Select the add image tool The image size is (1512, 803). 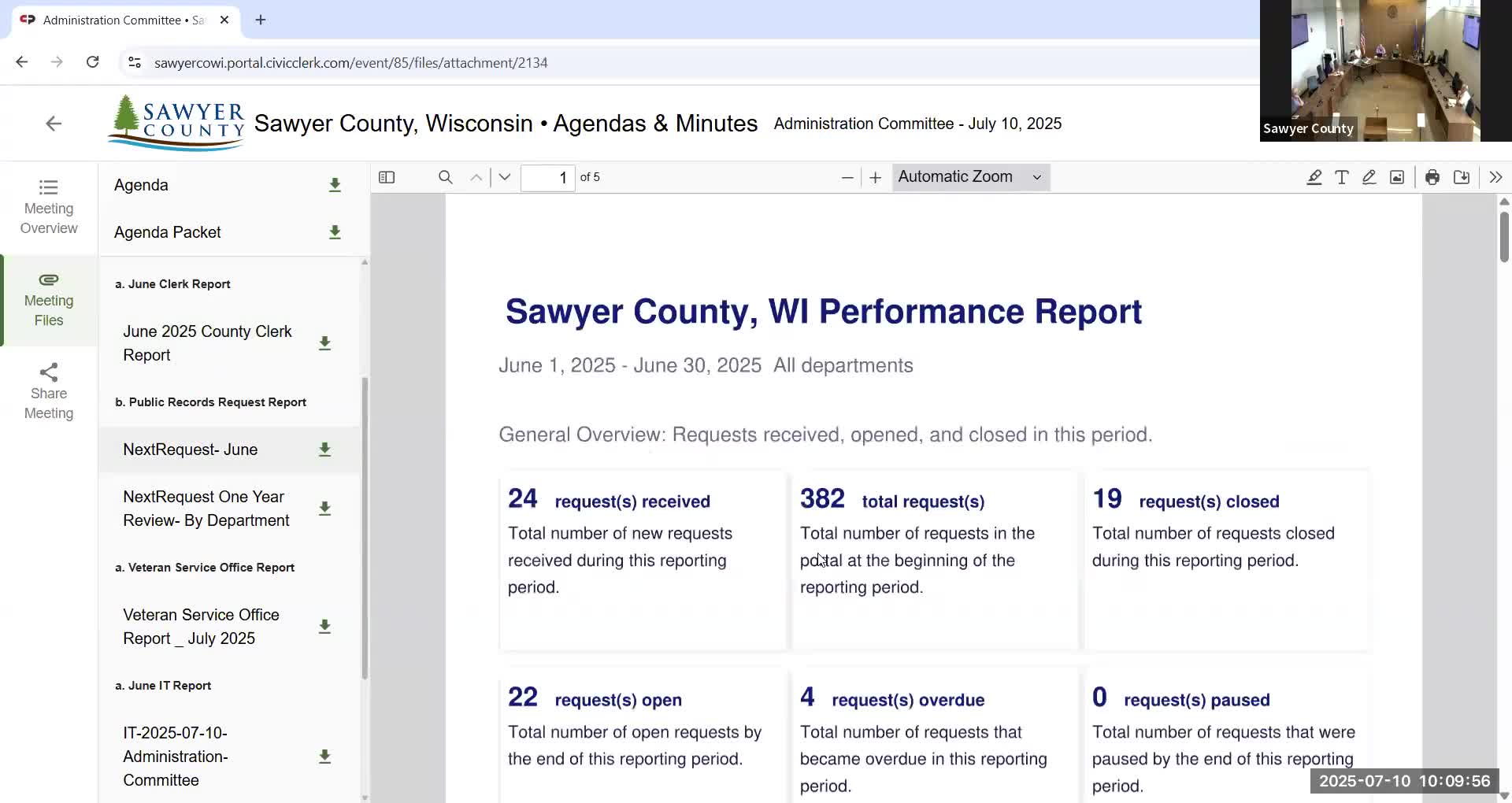pos(1397,177)
